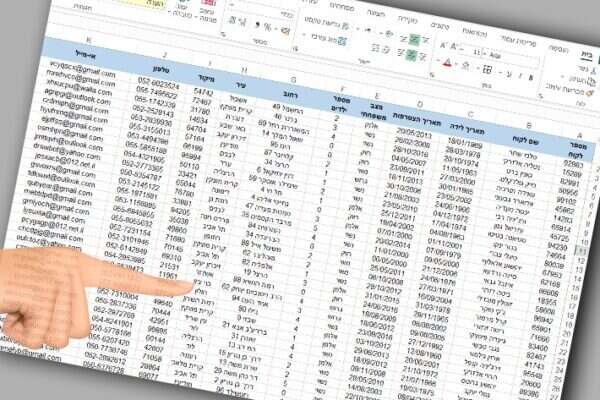Image resolution: width=600 pixels, height=400 pixels.
Task: Click the percent style icon
Action: (x=267, y=27)
